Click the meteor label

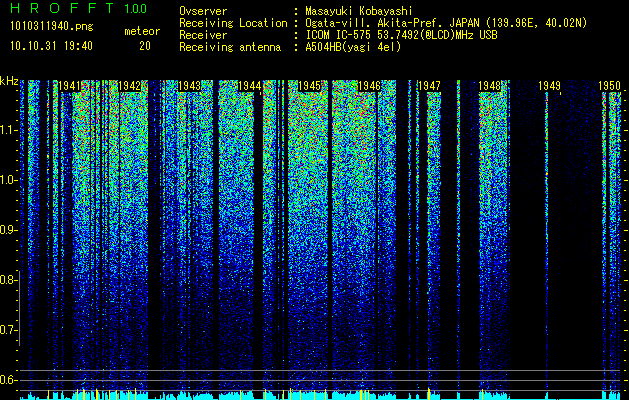tap(142, 31)
